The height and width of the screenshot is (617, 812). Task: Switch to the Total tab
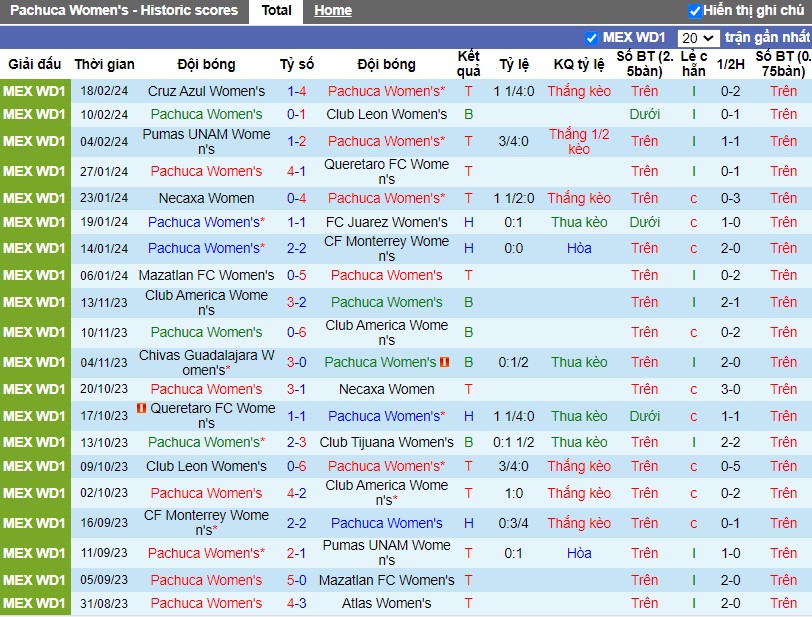(276, 10)
